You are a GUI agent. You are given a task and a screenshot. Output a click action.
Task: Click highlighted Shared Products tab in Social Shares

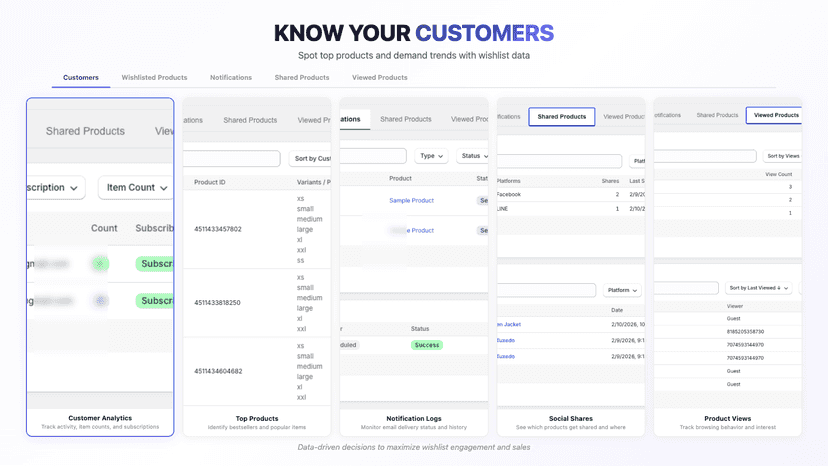562,117
